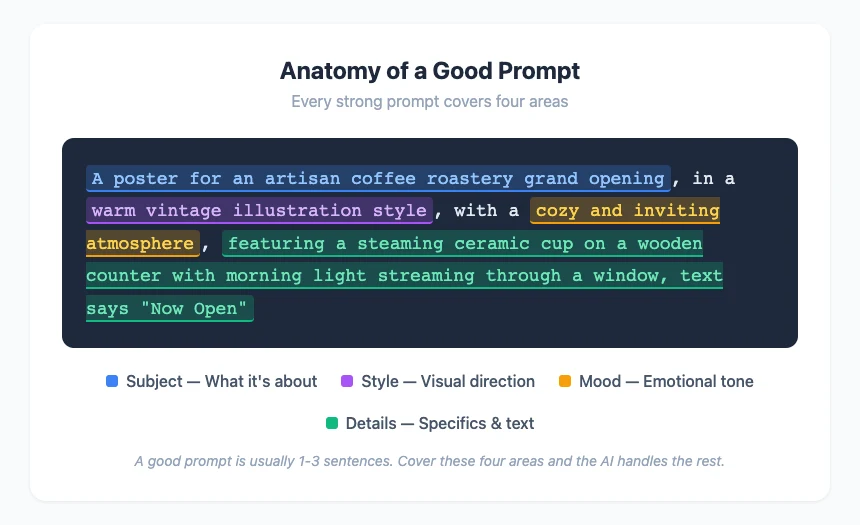Click the italic footer note about 1-3 sentences
This screenshot has width=860, height=525.
coord(430,461)
